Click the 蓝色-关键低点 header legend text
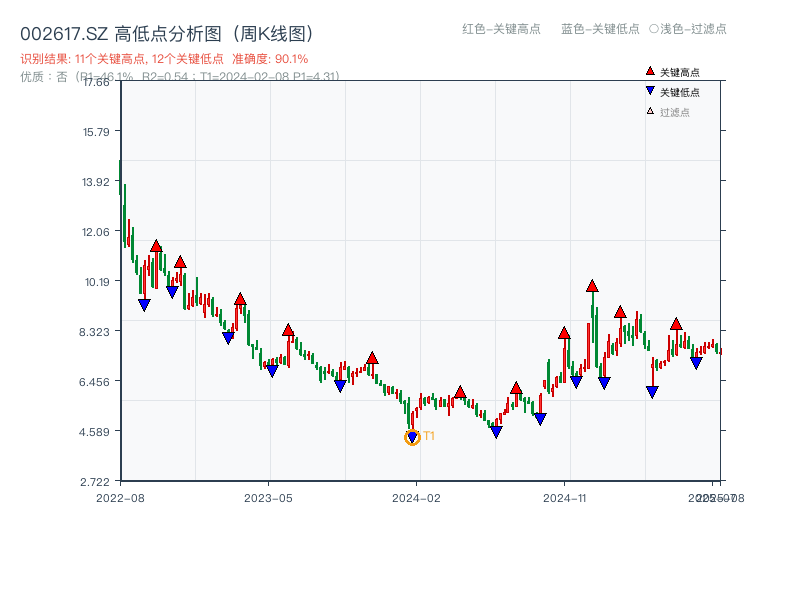The width and height of the screenshot is (800, 600). (600, 29)
